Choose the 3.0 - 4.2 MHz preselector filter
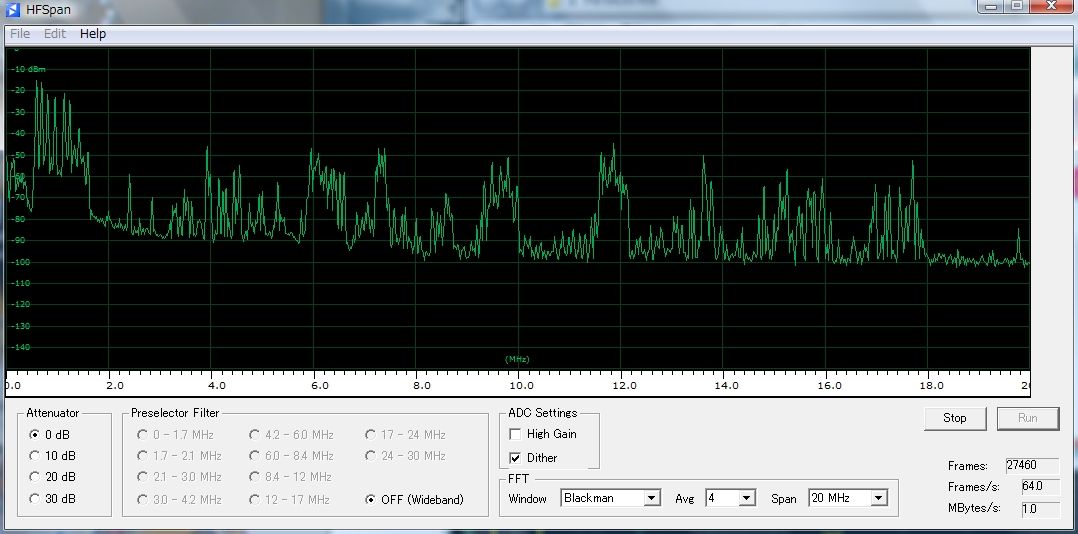This screenshot has width=1078, height=534. click(x=179, y=499)
